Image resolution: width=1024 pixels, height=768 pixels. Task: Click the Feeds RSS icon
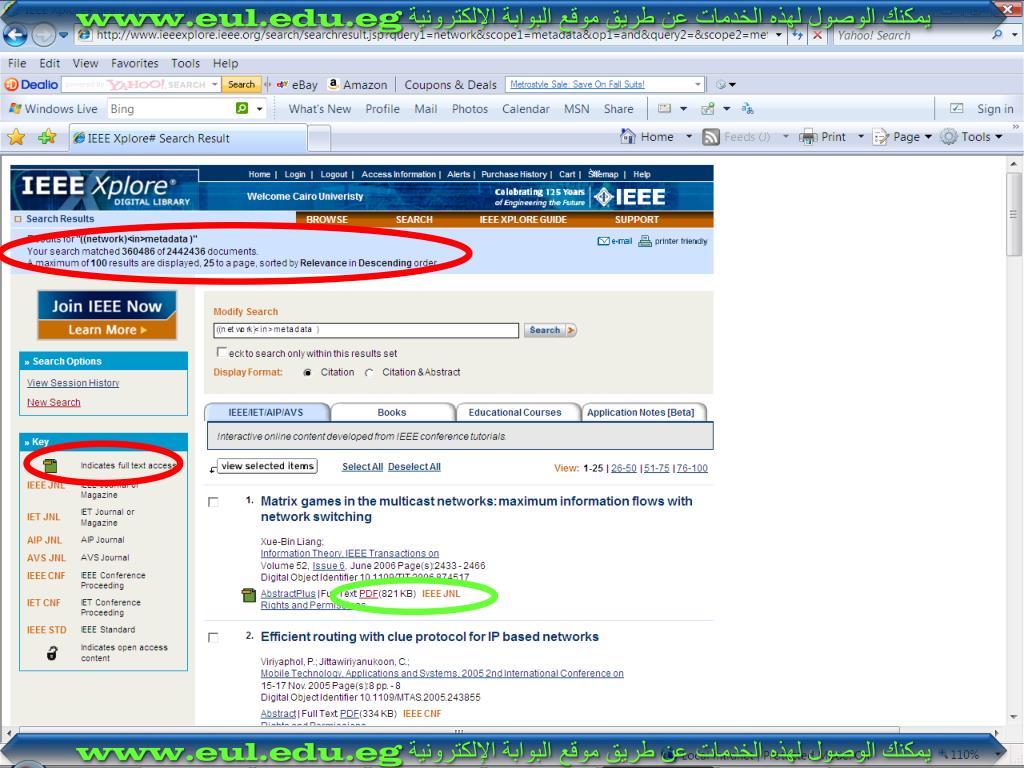(711, 136)
